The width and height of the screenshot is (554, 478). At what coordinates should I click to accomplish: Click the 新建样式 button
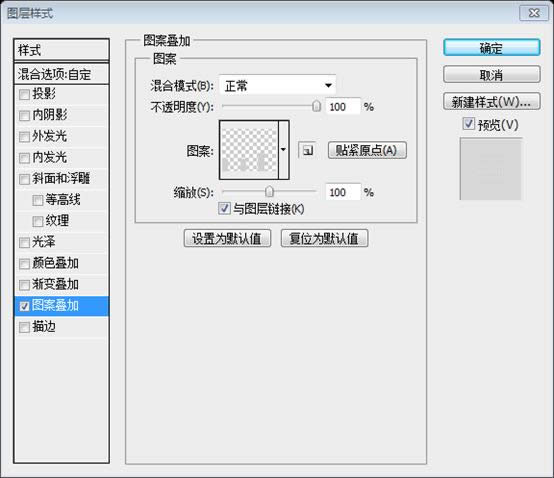491,102
